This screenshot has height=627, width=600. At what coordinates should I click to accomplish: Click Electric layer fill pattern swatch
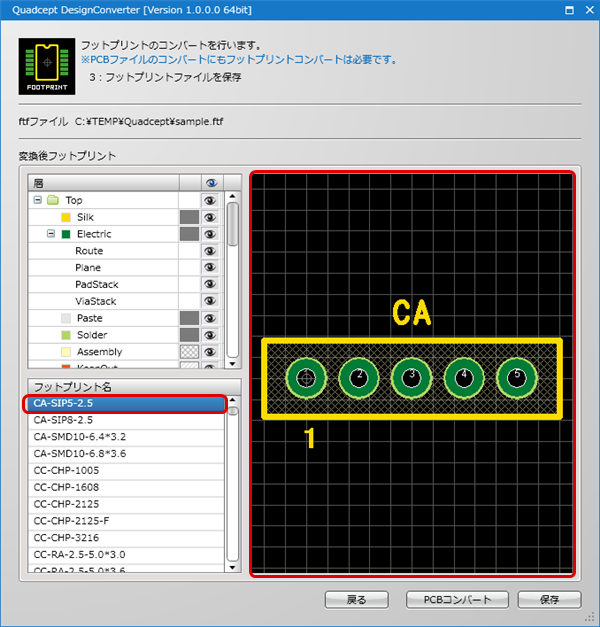point(189,234)
